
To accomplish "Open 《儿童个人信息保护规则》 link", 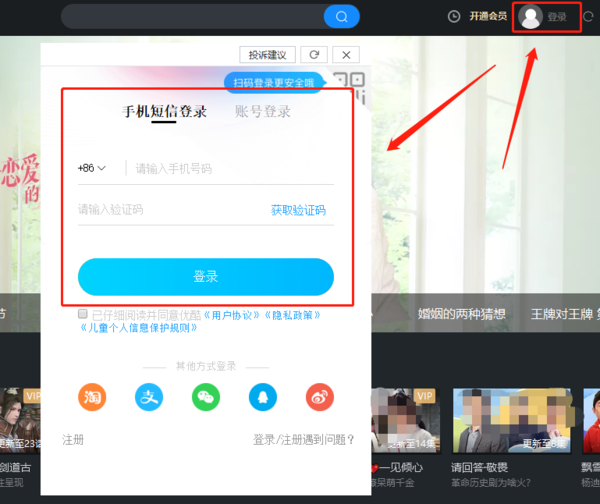I will (x=139, y=328).
